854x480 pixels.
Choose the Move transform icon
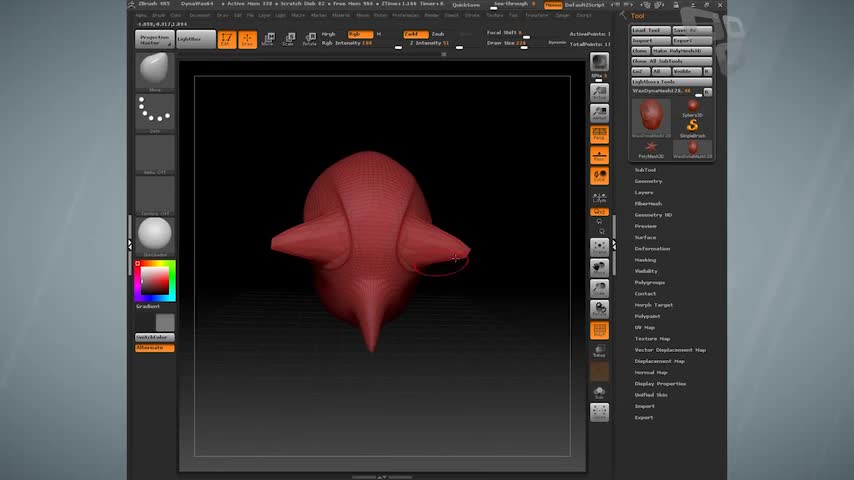(267, 40)
